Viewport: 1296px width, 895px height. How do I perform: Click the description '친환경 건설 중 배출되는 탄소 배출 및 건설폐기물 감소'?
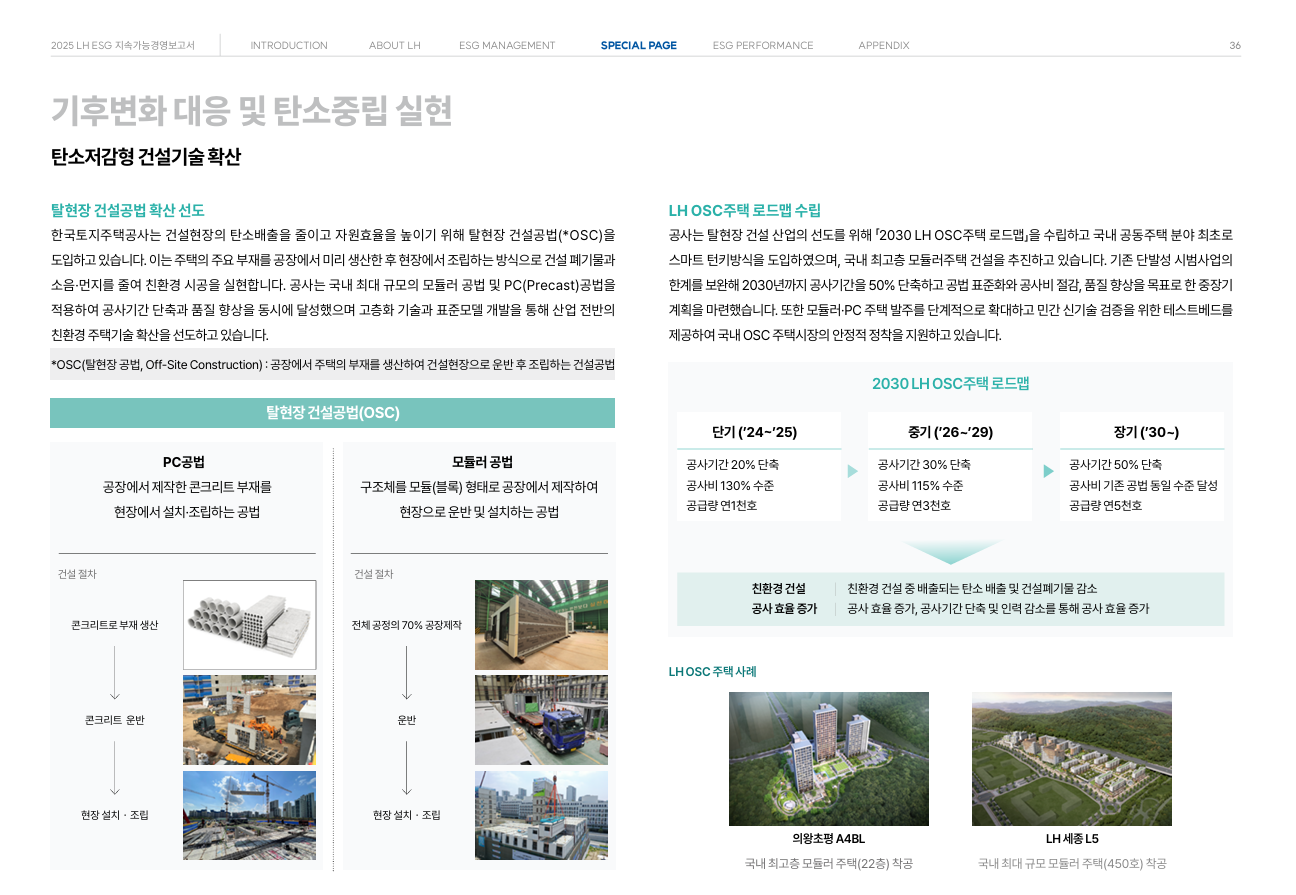coord(972,588)
